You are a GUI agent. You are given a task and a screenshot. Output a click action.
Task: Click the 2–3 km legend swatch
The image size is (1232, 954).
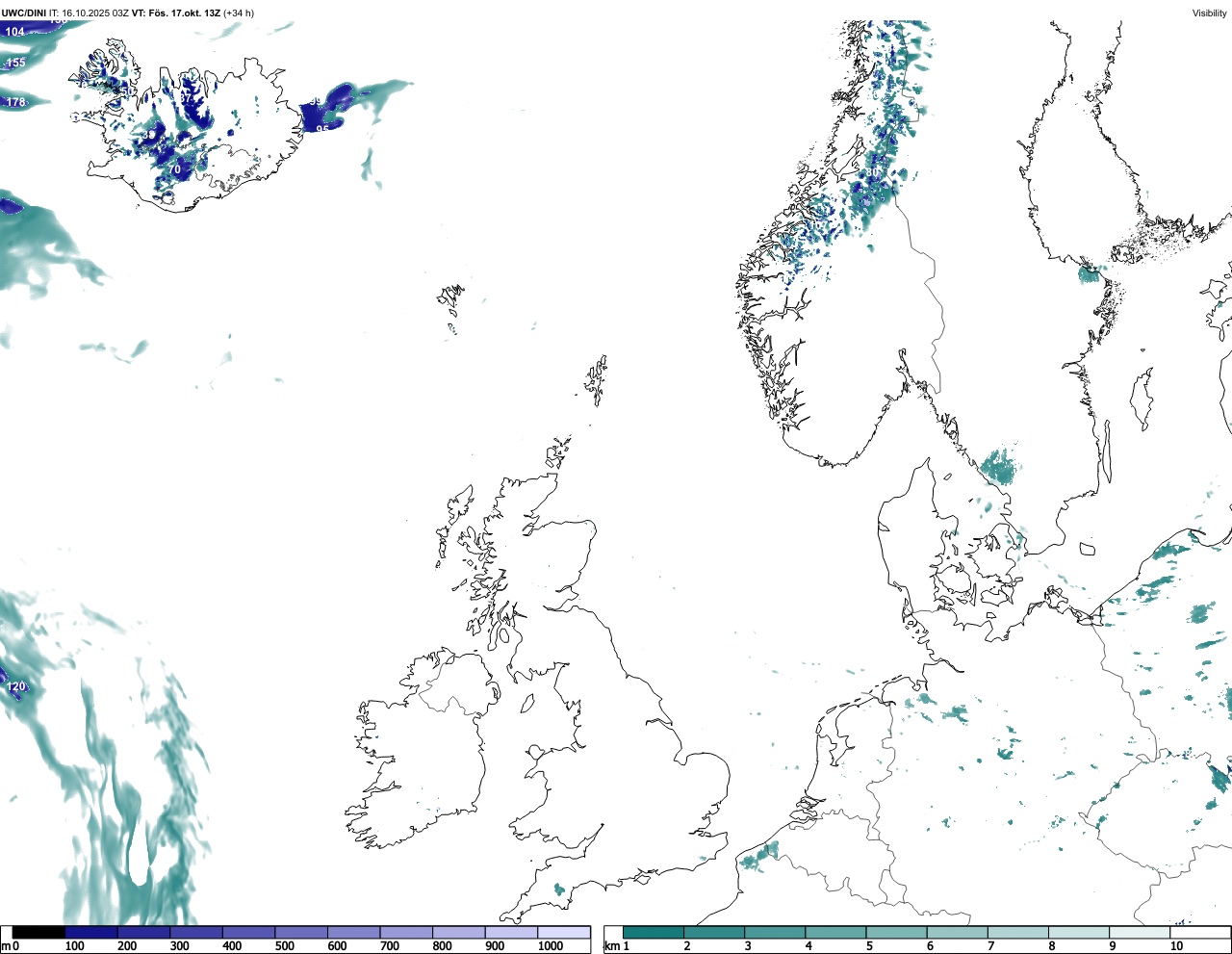point(714,932)
